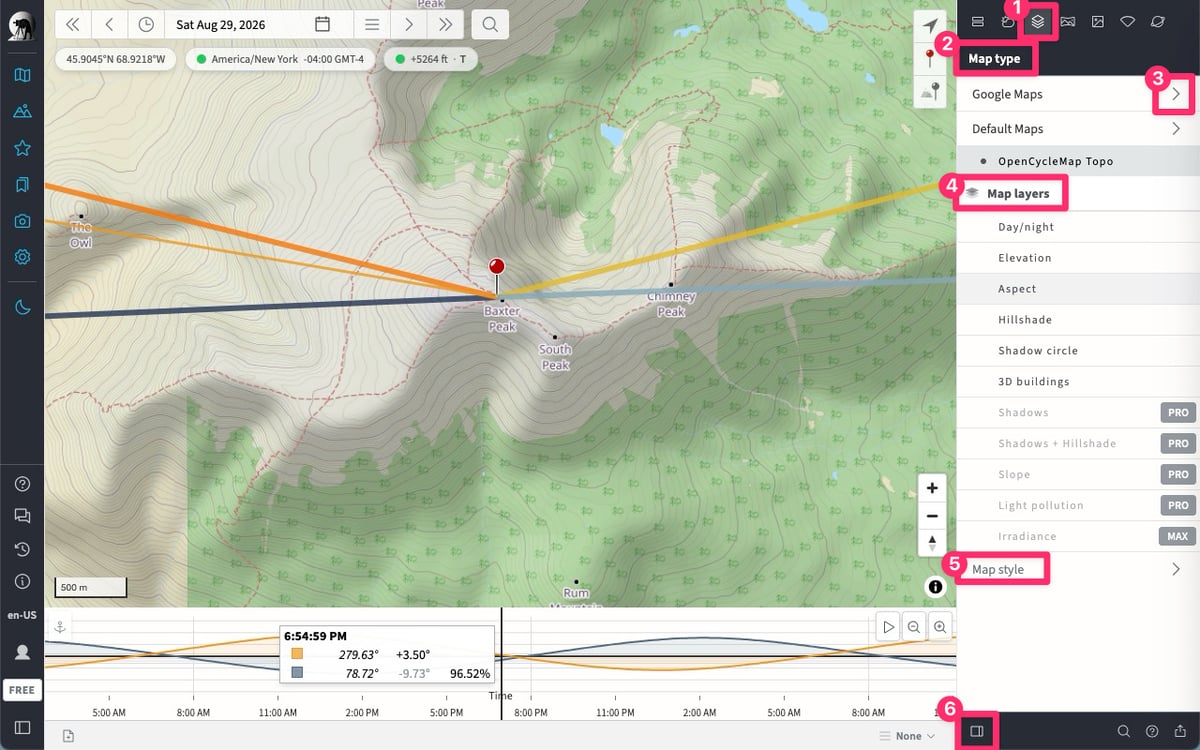The image size is (1200, 750).
Task: Open the mountains terrain icon in the sidebar
Action: tap(22, 111)
